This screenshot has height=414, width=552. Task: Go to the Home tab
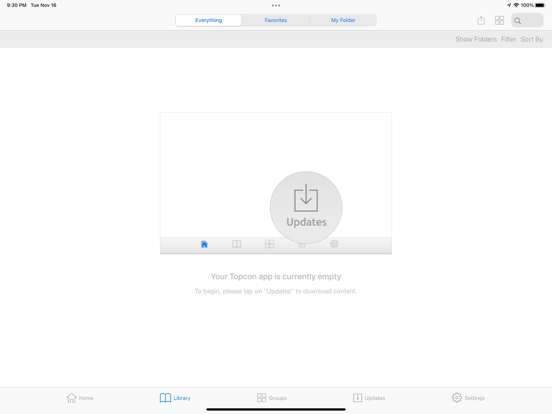click(80, 398)
